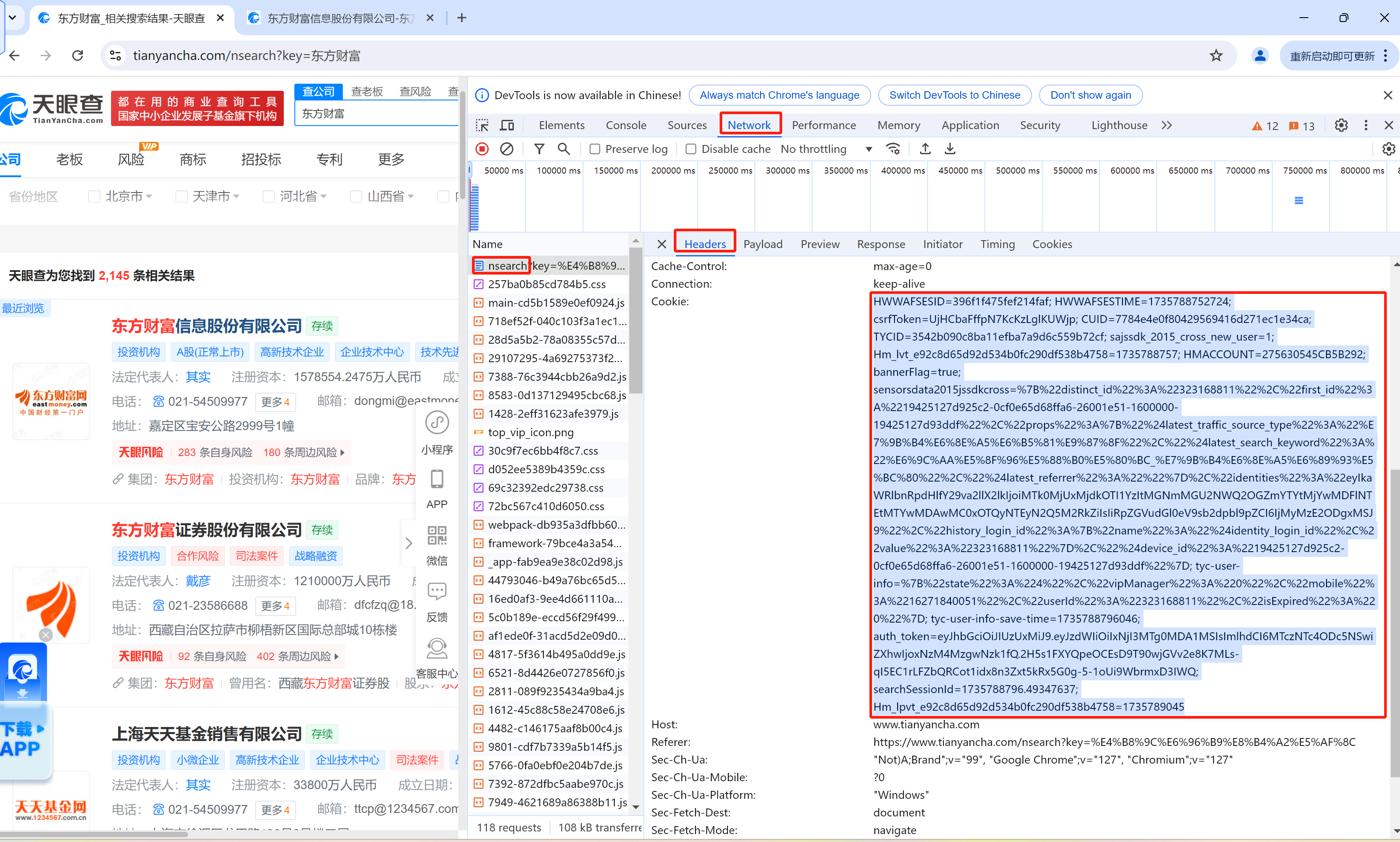1400x842 pixels.
Task: Check the 天津市 region filter
Action: pos(182,197)
